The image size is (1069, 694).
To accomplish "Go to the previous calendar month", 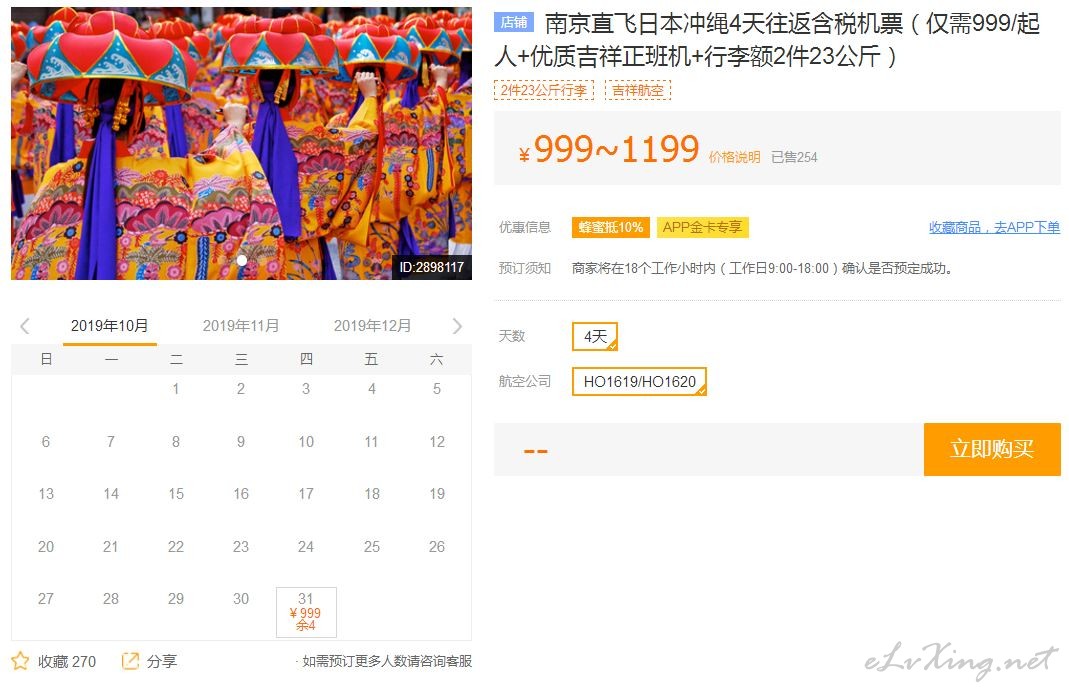I will pyautogui.click(x=25, y=326).
